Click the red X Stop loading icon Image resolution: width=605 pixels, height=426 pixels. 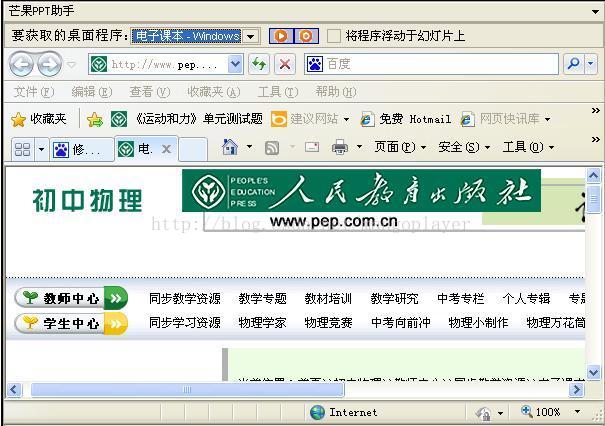pyautogui.click(x=285, y=64)
